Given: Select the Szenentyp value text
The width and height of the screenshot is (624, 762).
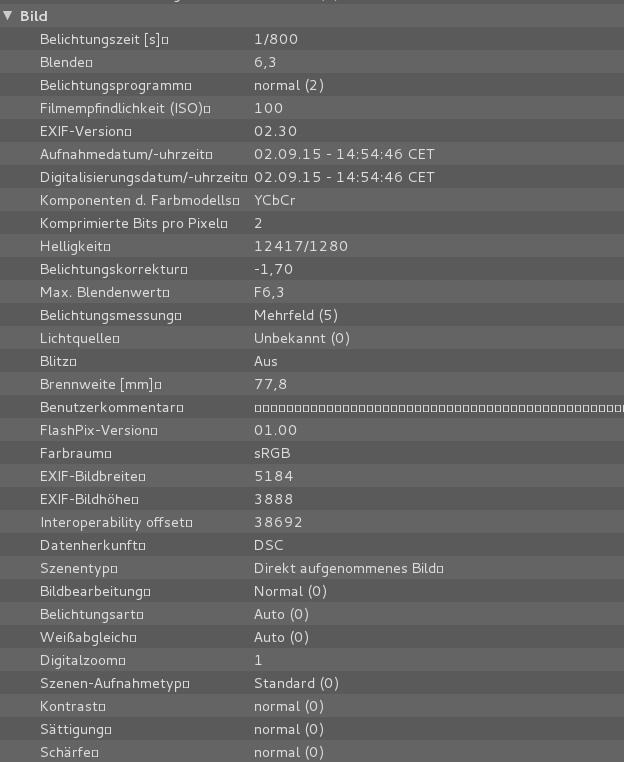Looking at the screenshot, I should [x=345, y=568].
